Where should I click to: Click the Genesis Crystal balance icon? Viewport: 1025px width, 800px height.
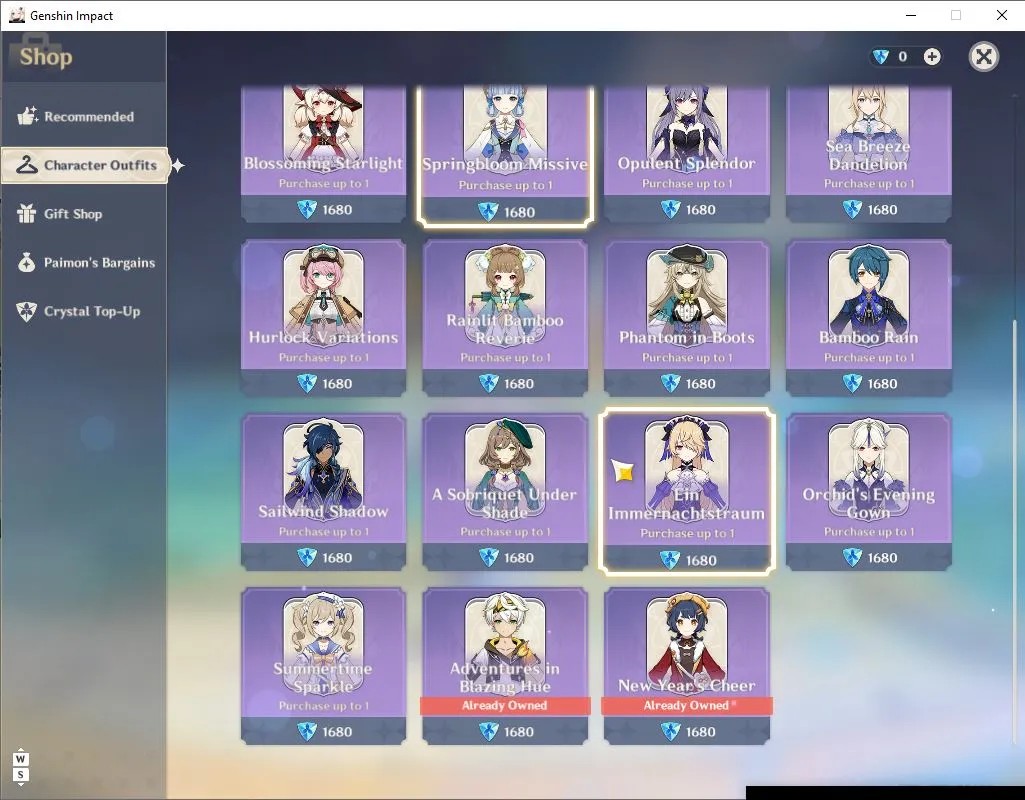881,57
